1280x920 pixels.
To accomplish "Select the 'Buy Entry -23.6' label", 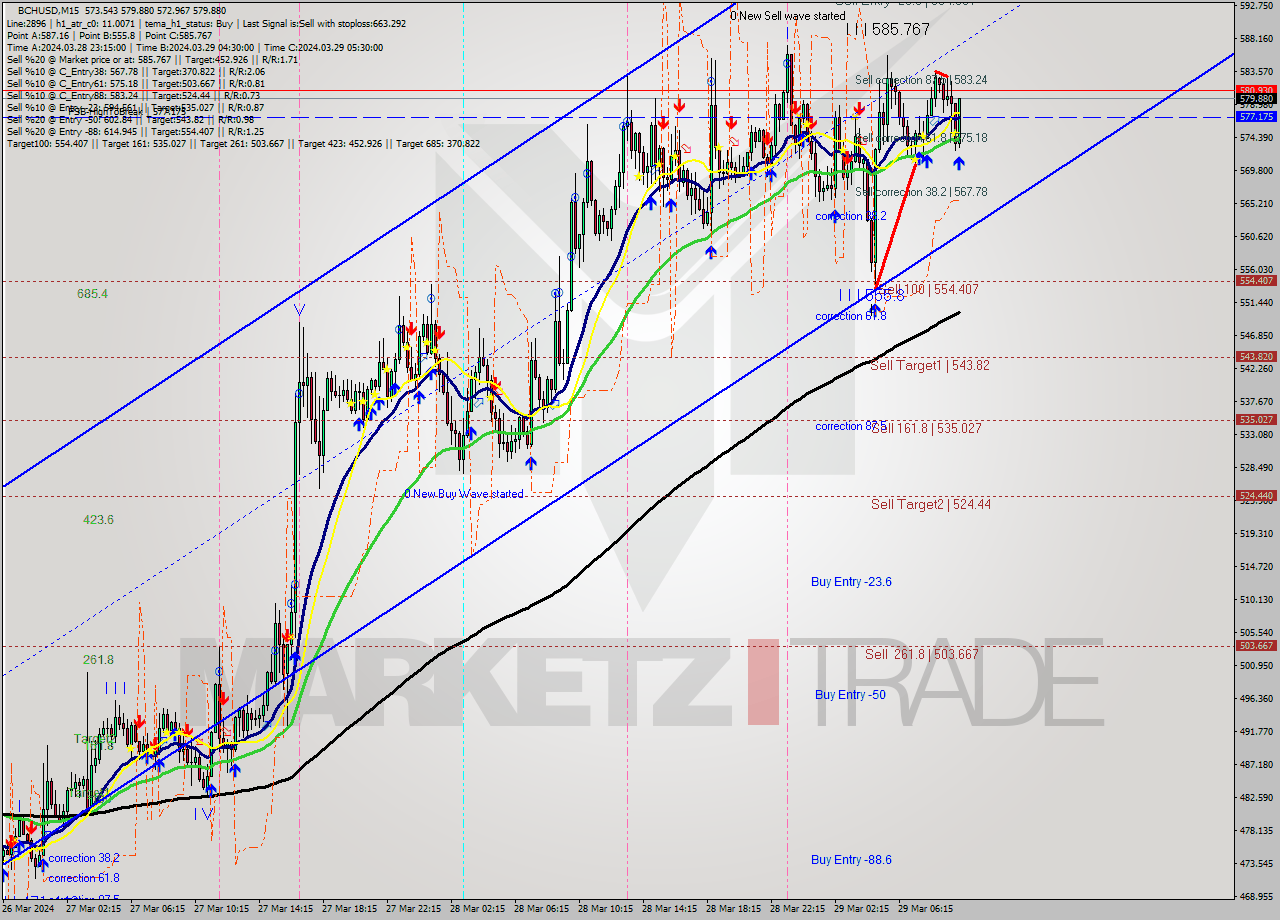I will point(851,581).
